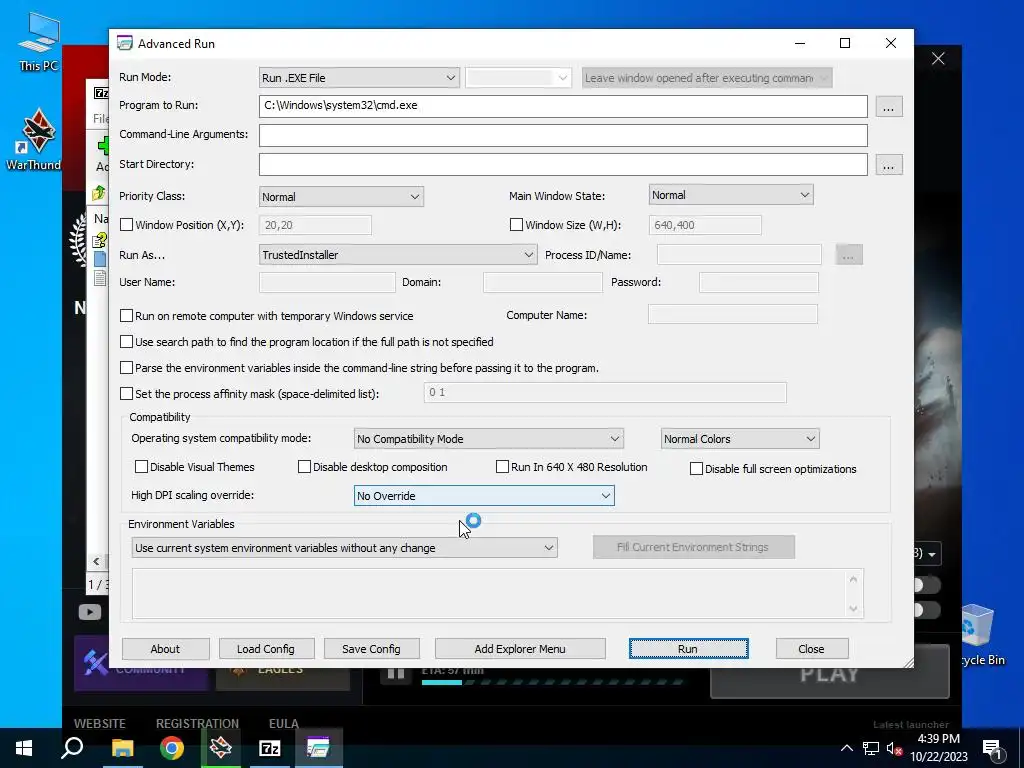Open the Main Window State dropdown
This screenshot has height=768, width=1024.
[x=731, y=195]
